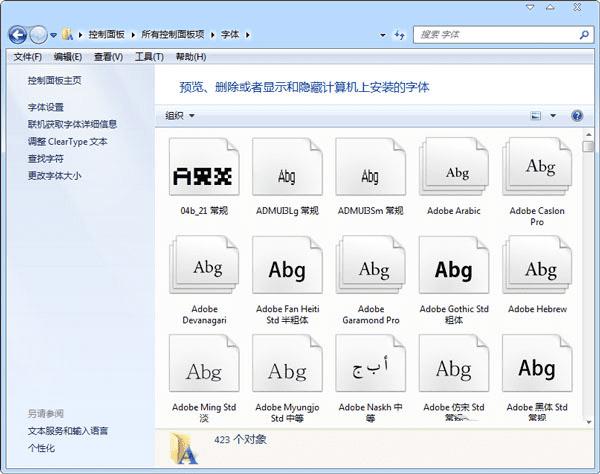Click the 另请参阅 label in sidebar
The height and width of the screenshot is (474, 600).
[46, 414]
